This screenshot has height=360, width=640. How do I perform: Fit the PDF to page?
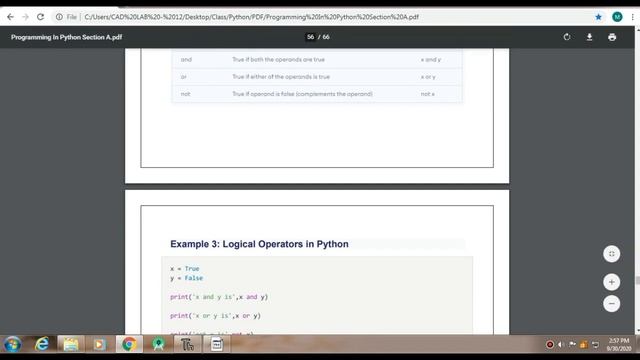pyautogui.click(x=611, y=254)
